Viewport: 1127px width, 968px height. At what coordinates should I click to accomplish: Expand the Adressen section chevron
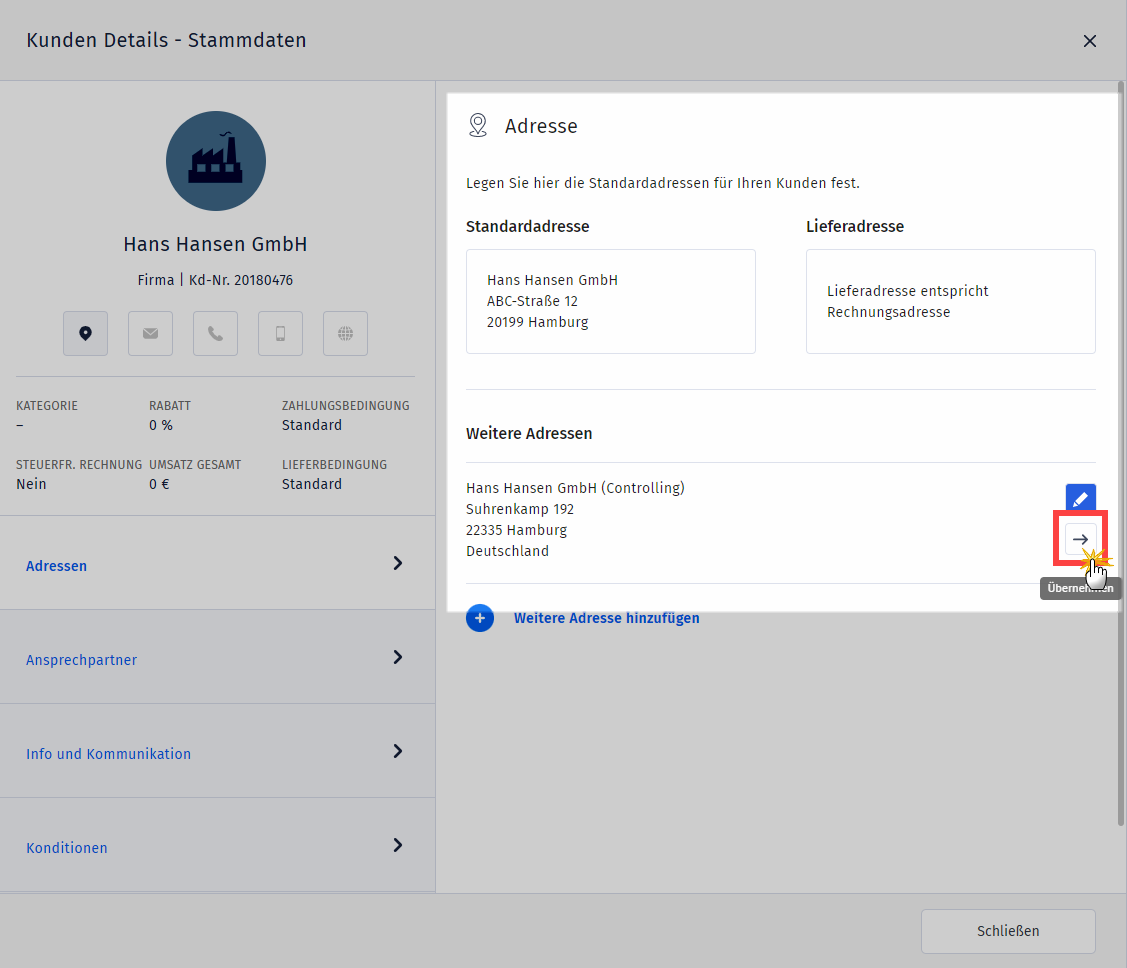[398, 564]
